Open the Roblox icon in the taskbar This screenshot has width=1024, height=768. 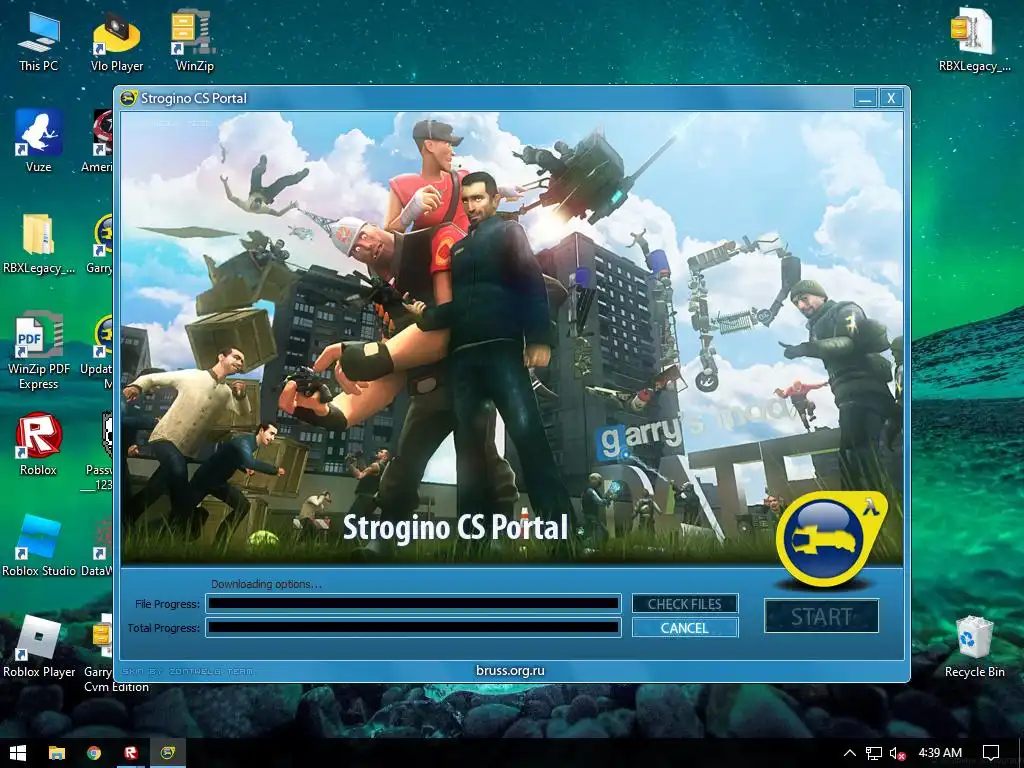click(x=131, y=753)
